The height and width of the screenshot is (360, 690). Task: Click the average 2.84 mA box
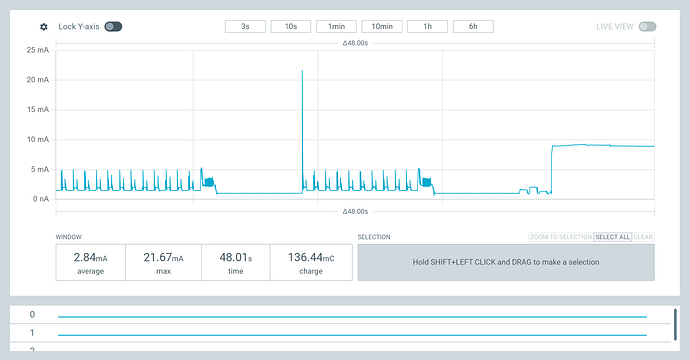[91, 262]
